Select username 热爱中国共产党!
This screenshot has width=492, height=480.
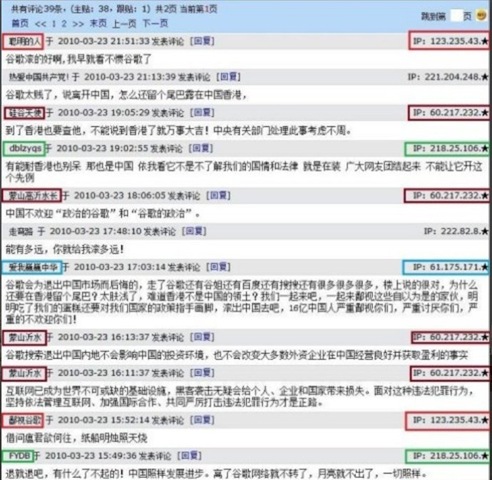click(x=39, y=77)
